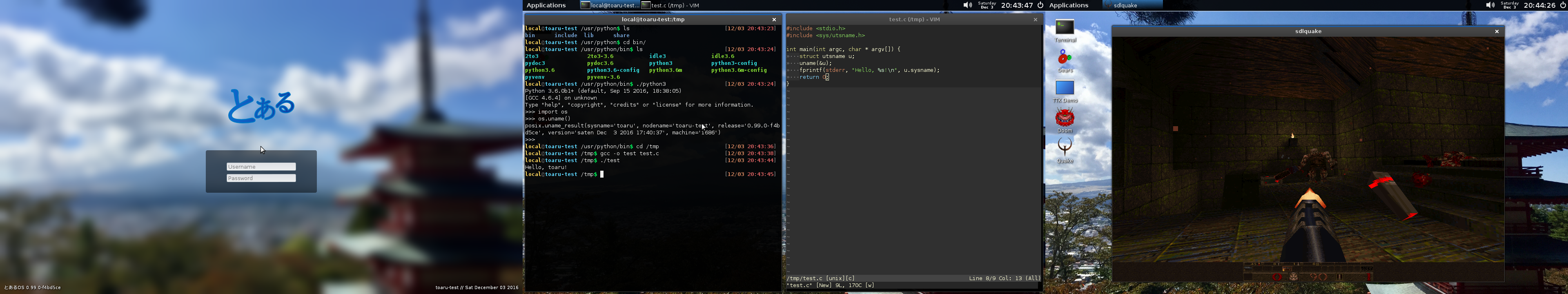Click the 'Python 3.6.0b1+' version line
Screen dimensions: 1568x294
pos(603,91)
